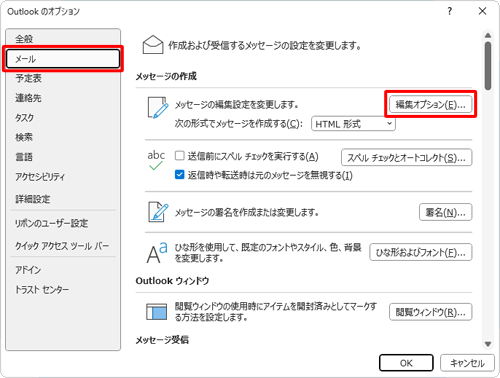Enable 送信前にスペル チェックを実行する checkbox

tap(180, 156)
